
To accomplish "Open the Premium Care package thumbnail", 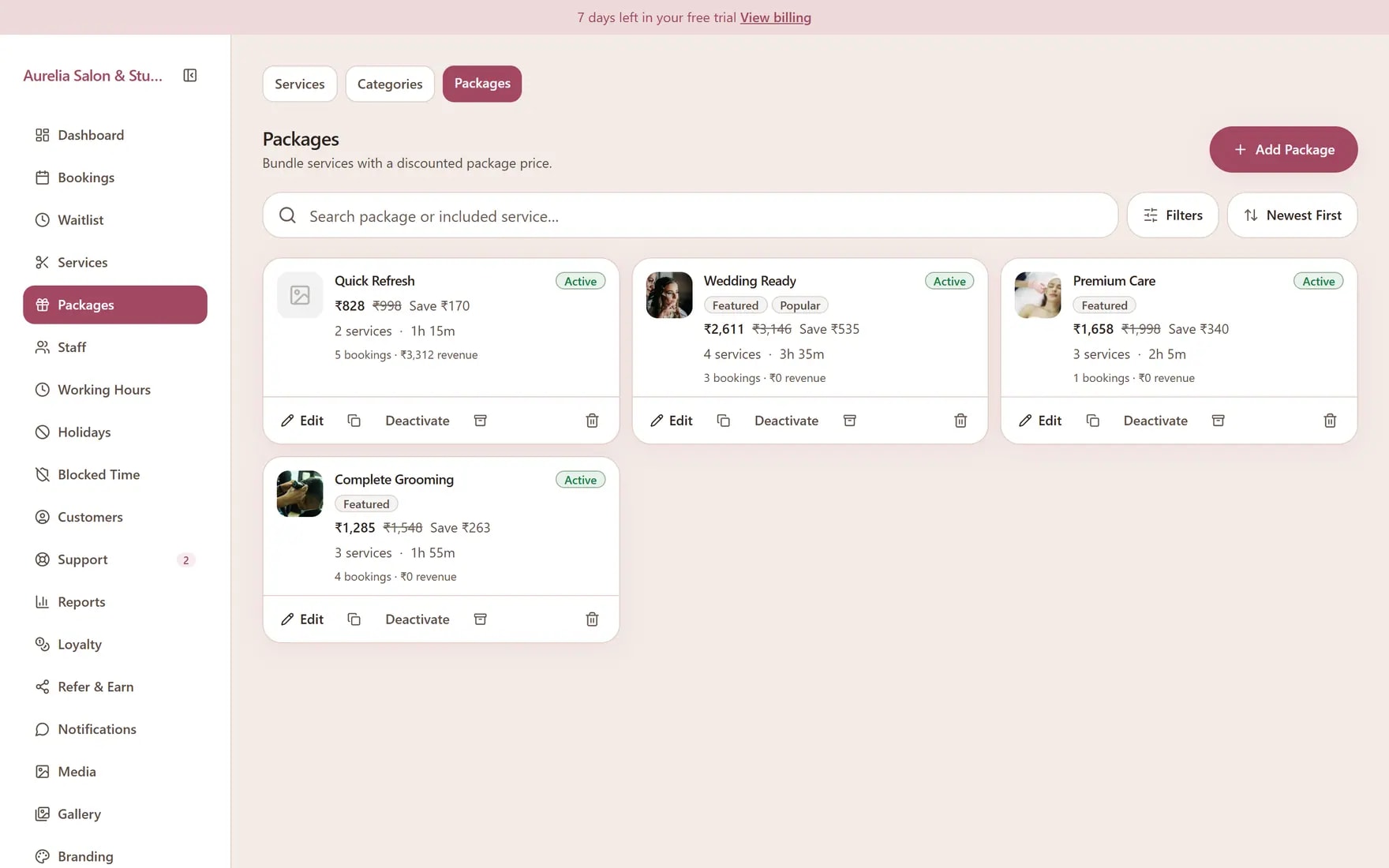I will 1038,295.
